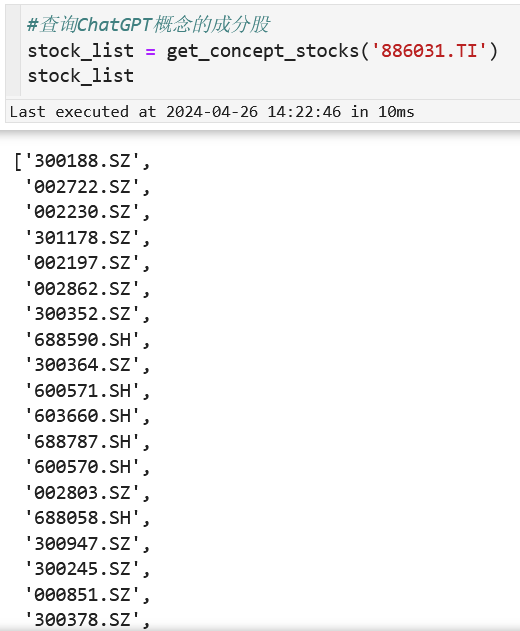Click the comment line about ChatGPT concept stocks
This screenshot has height=631, width=520.
click(x=148, y=25)
